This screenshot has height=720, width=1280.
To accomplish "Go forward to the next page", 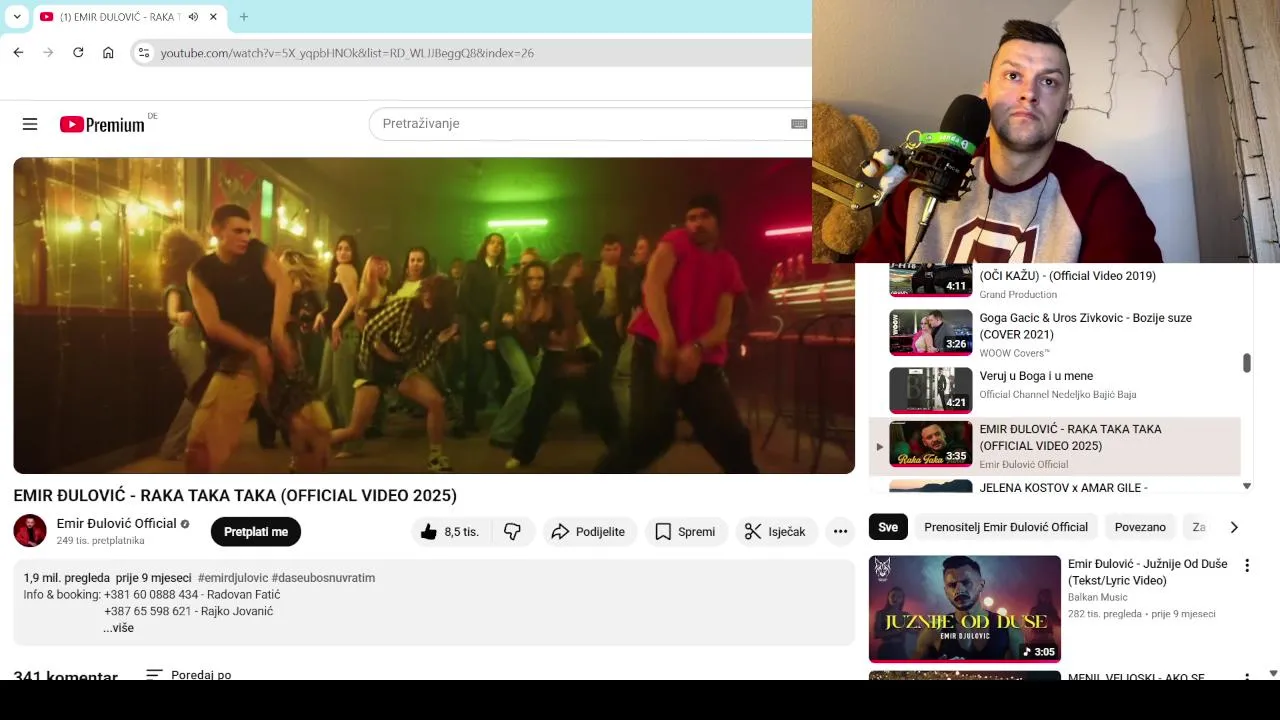I will point(48,53).
